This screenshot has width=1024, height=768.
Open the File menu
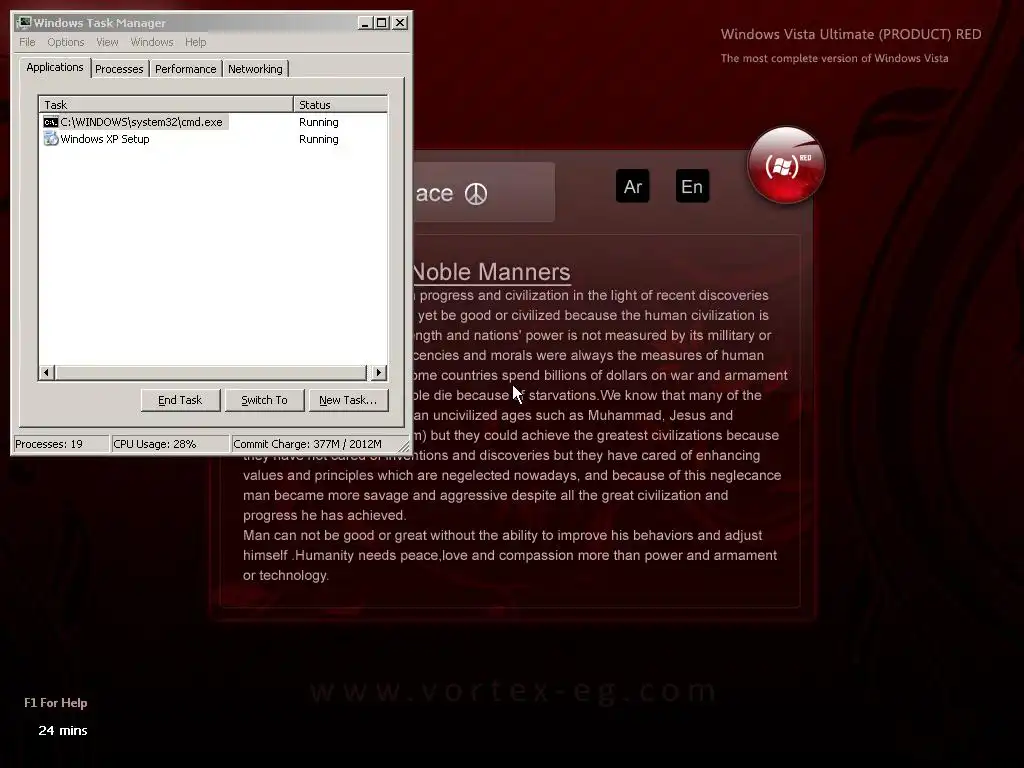[x=27, y=42]
